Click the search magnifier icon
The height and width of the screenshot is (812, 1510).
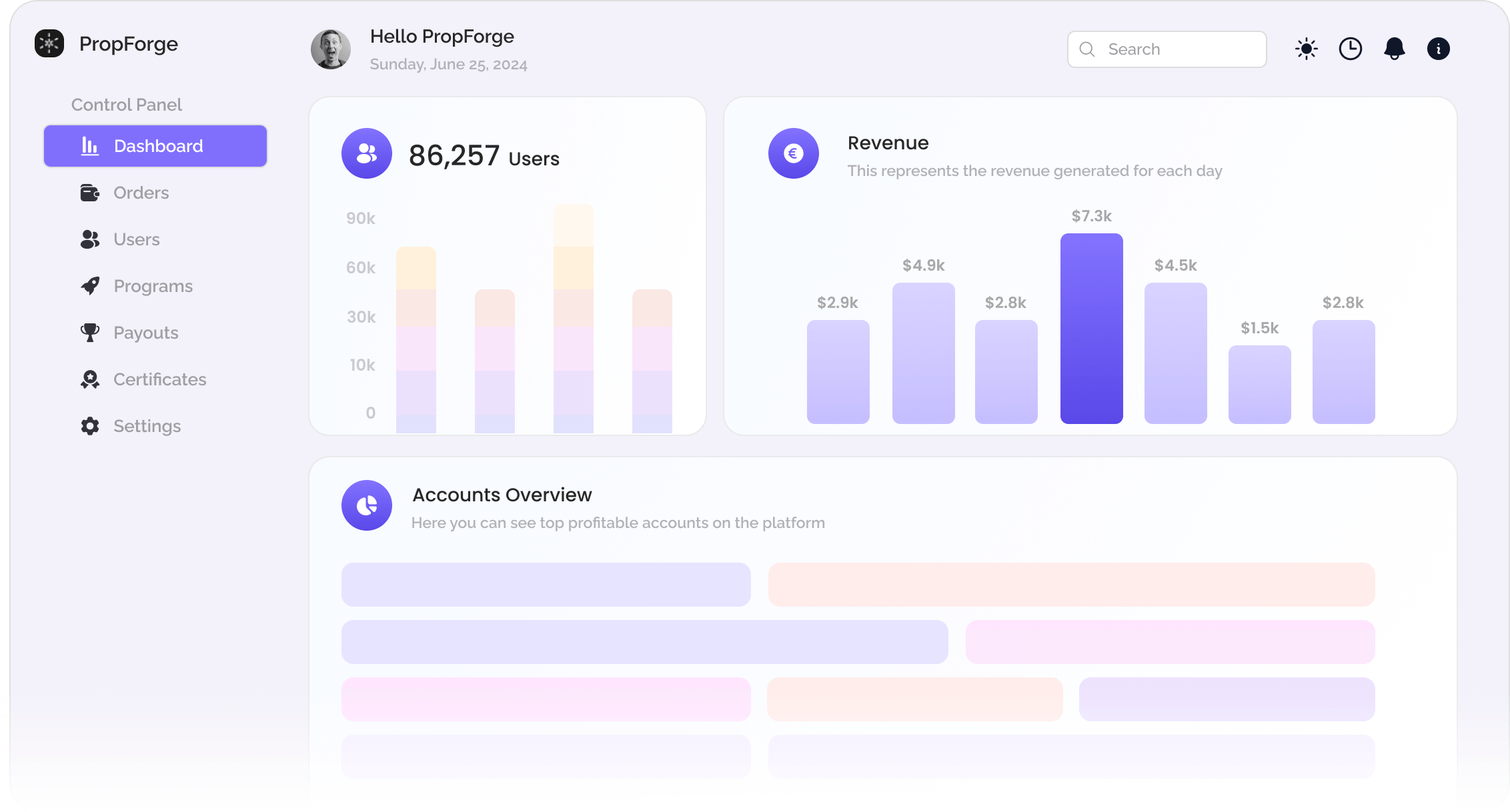1086,49
